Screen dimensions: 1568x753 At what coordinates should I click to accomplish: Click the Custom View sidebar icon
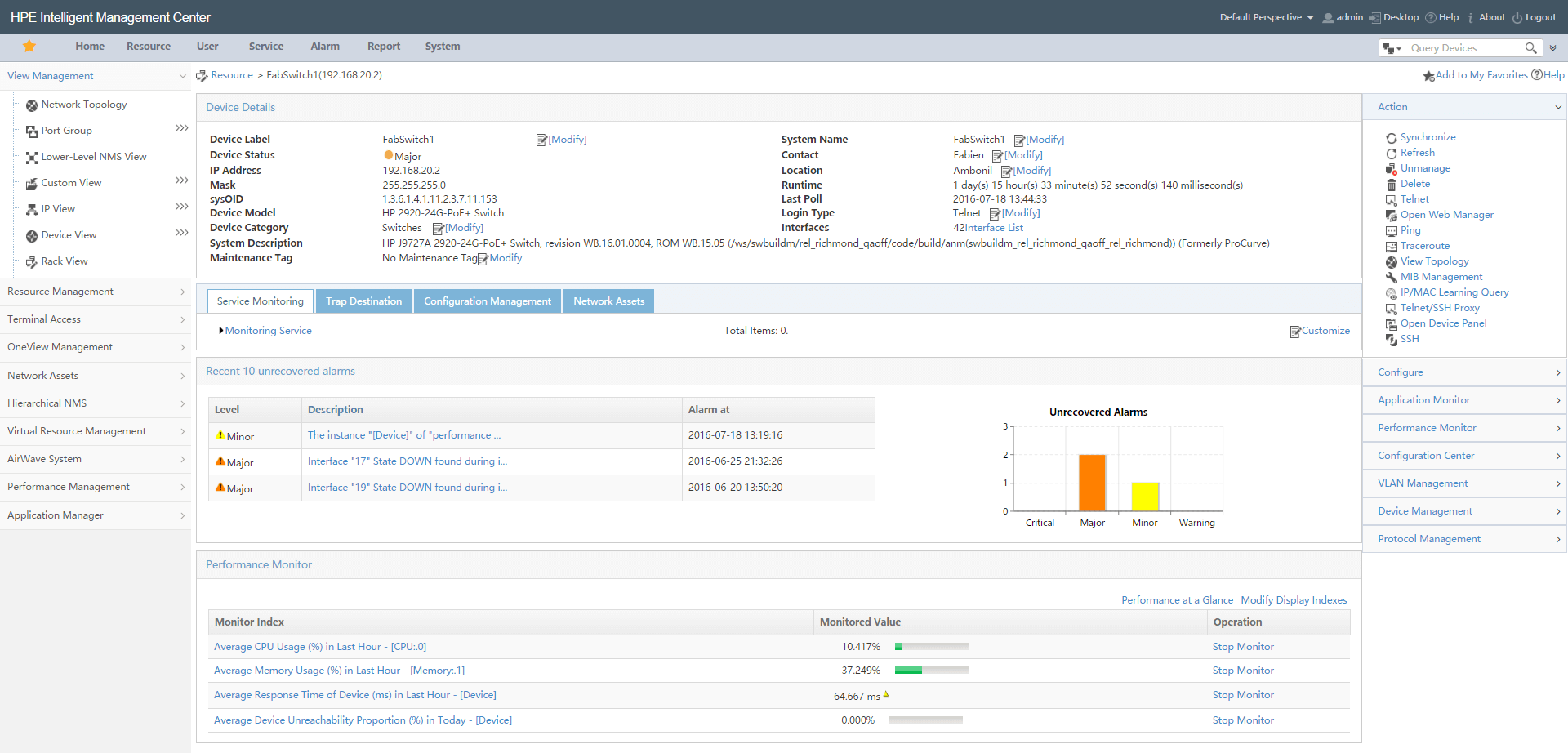32,184
